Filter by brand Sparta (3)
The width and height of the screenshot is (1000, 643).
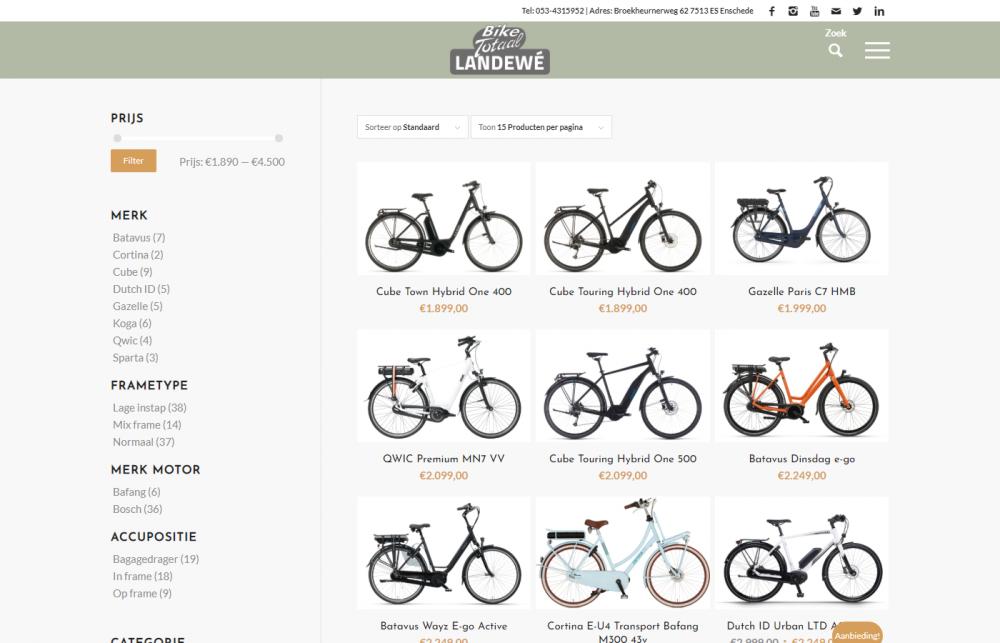[135, 358]
